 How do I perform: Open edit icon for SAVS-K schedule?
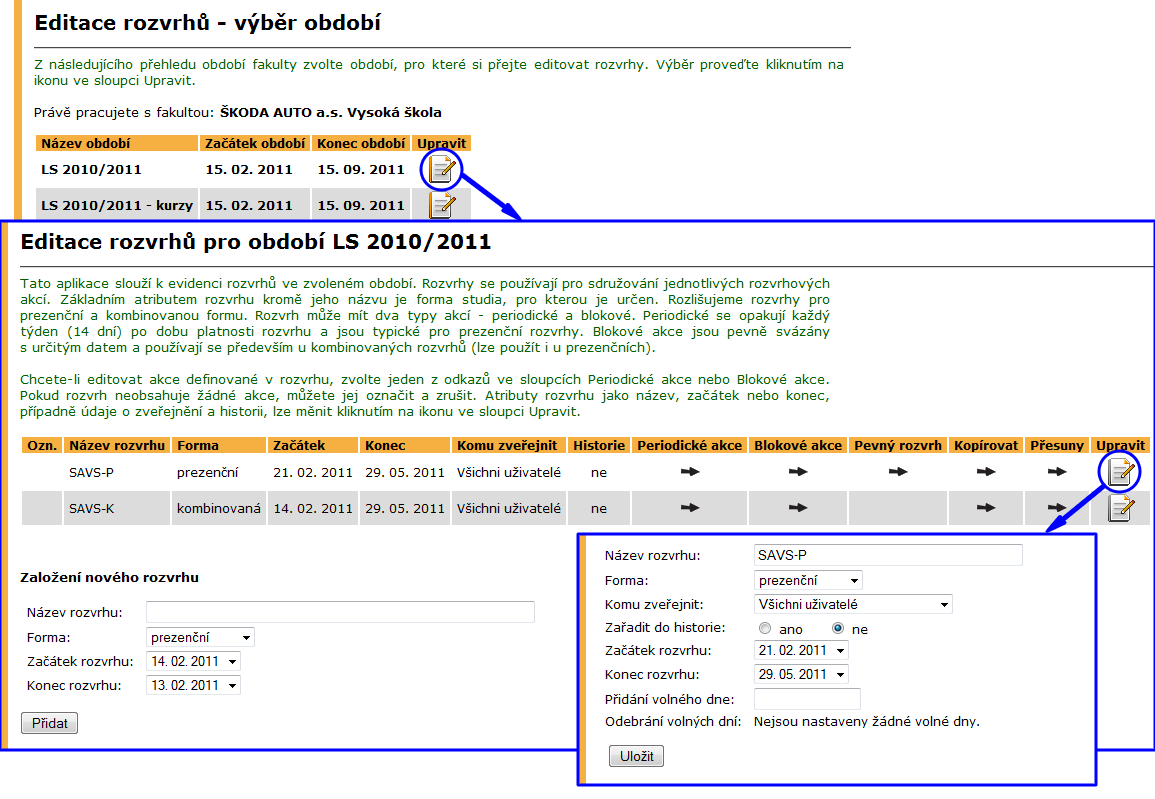pyautogui.click(x=1120, y=508)
